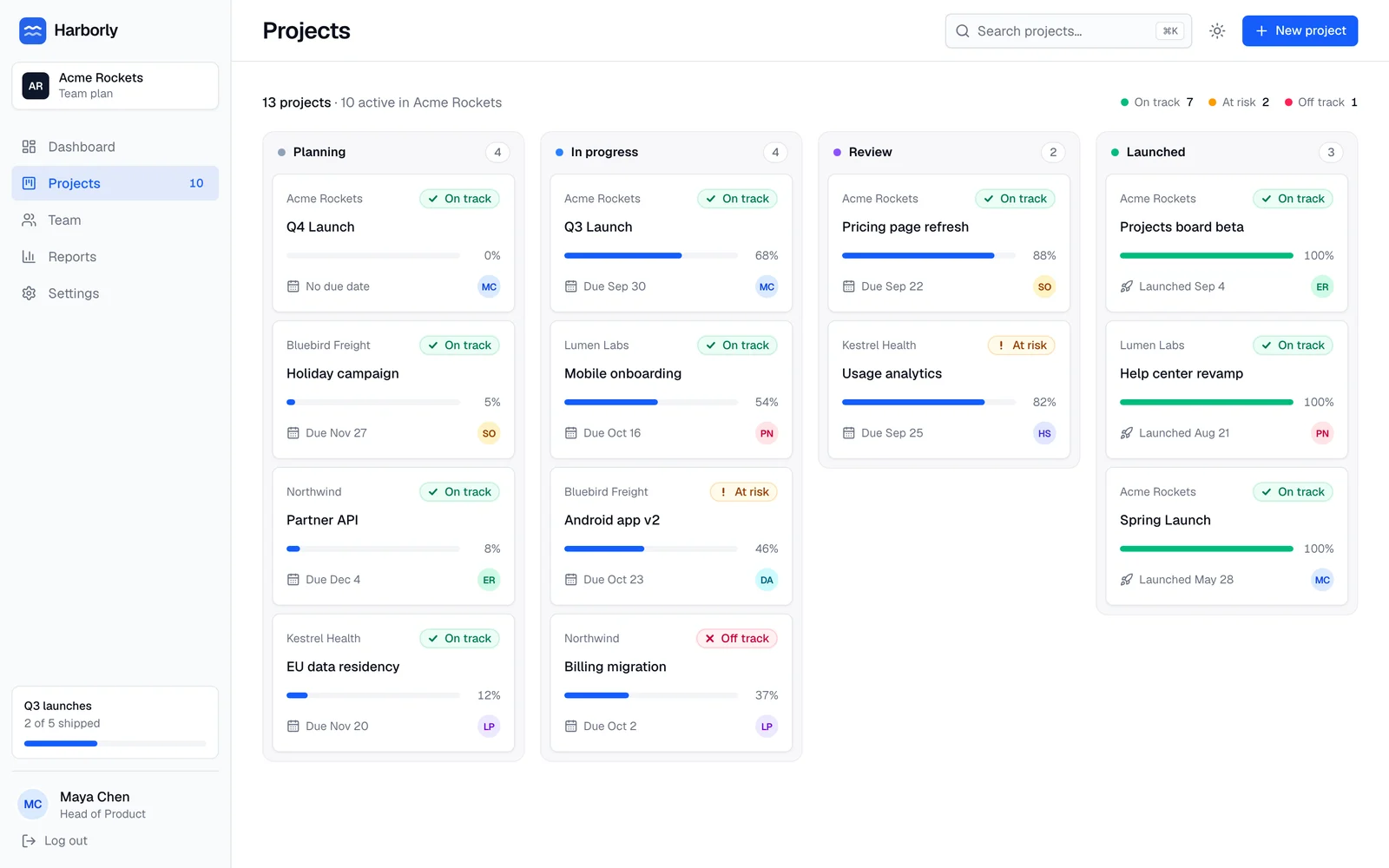This screenshot has height=868, width=1389.
Task: Go to the Team section
Action: (115, 220)
